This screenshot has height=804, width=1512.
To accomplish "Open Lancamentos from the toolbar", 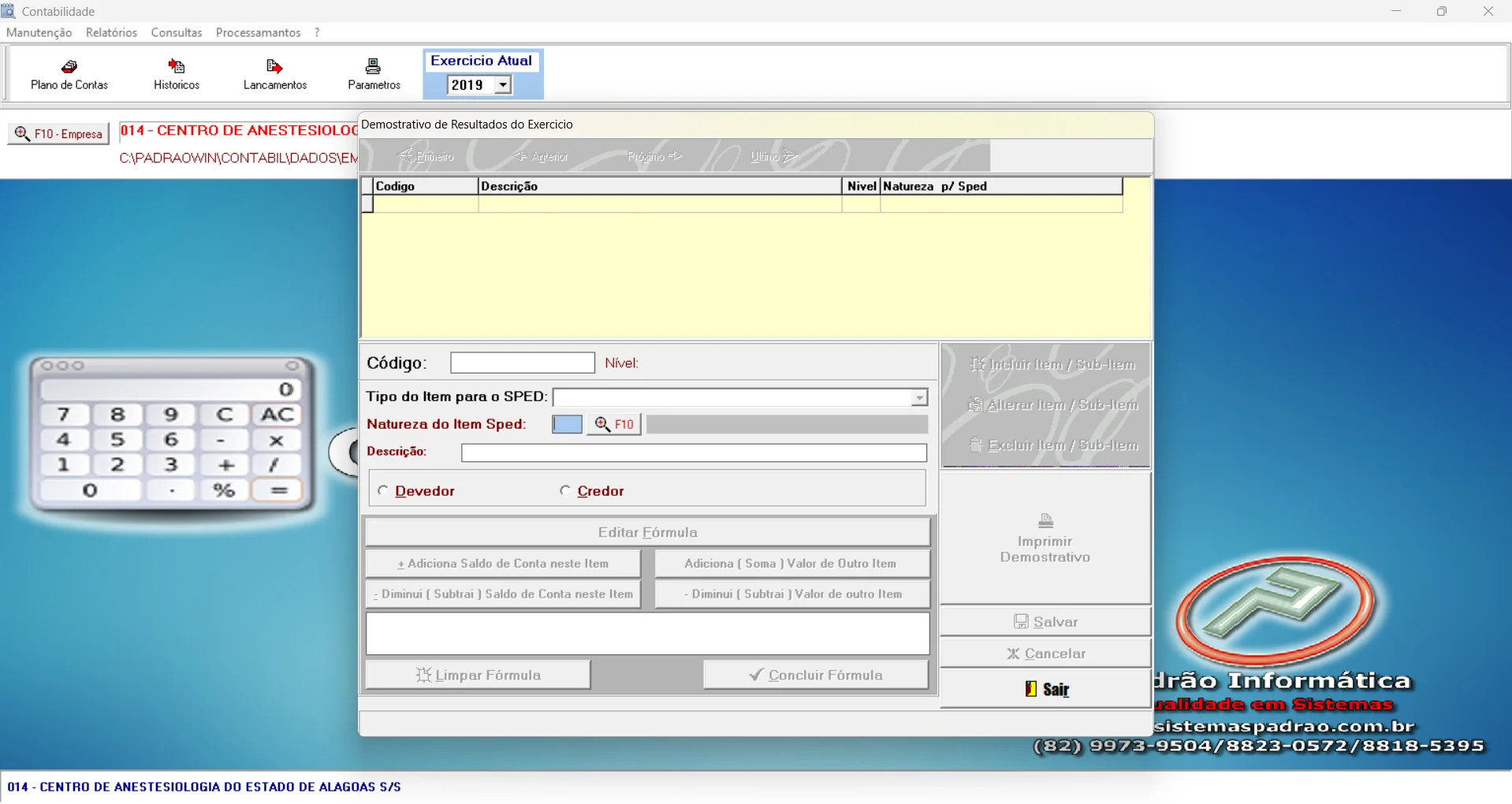I will coord(274,68).
